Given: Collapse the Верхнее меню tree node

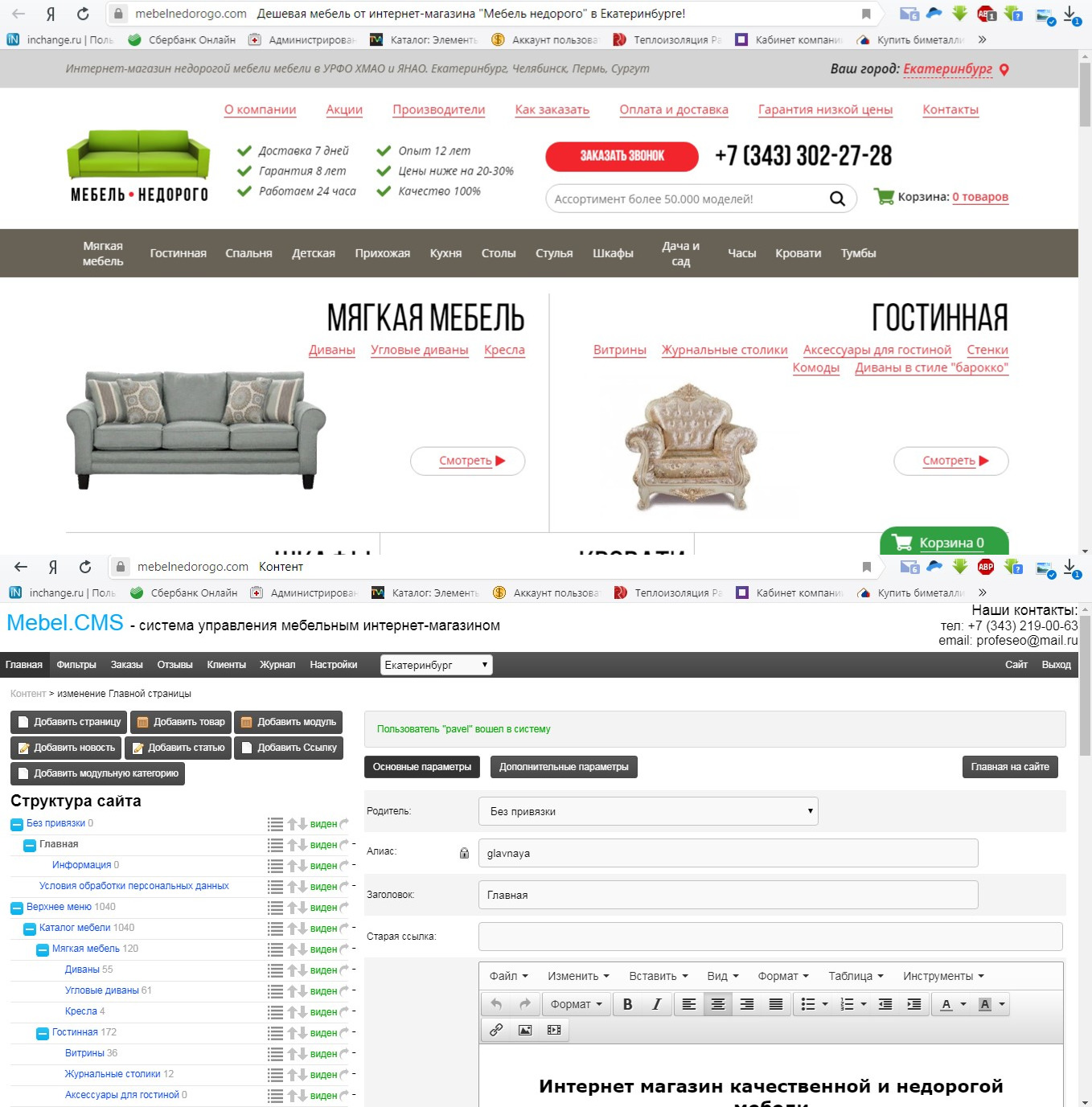Looking at the screenshot, I should click(17, 908).
